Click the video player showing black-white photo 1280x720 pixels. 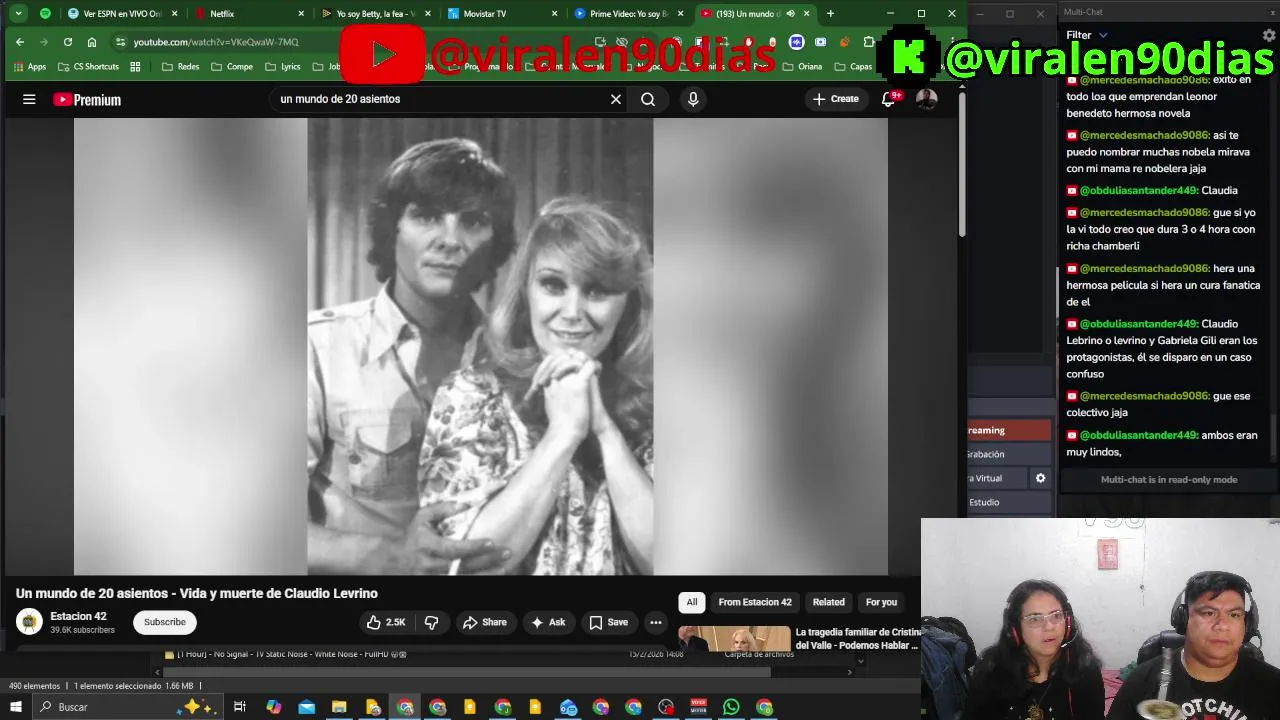(x=480, y=347)
